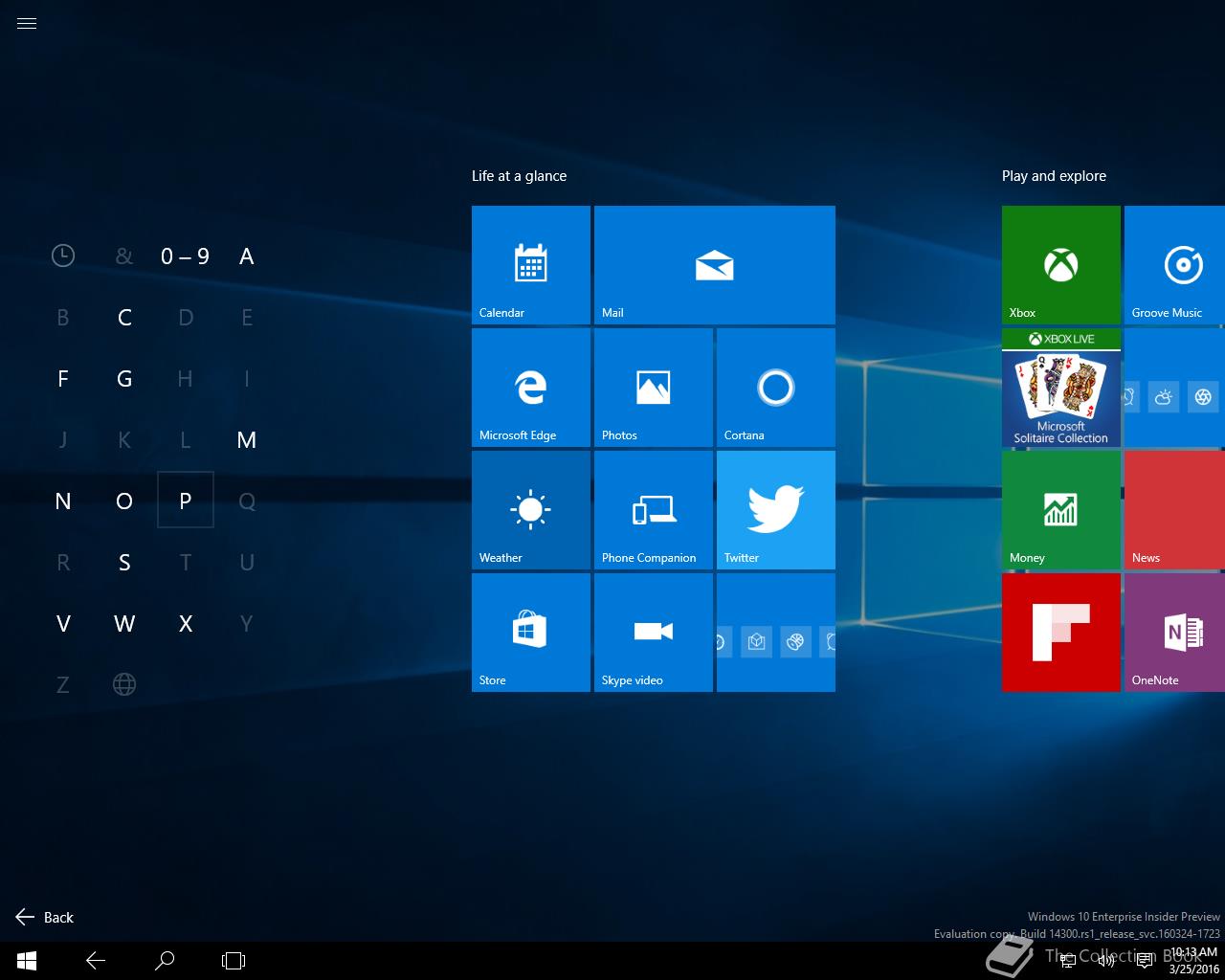This screenshot has width=1225, height=980.
Task: Open Task View on taskbar
Action: click(234, 961)
